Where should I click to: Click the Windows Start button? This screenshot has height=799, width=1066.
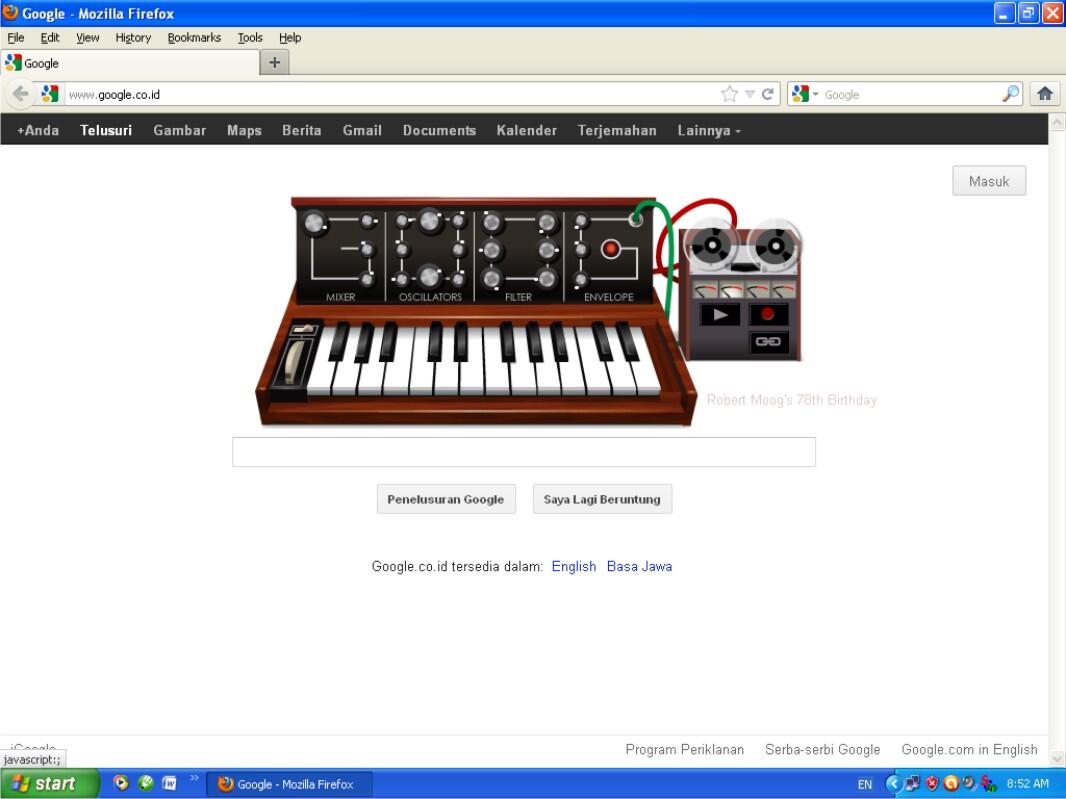click(x=49, y=783)
